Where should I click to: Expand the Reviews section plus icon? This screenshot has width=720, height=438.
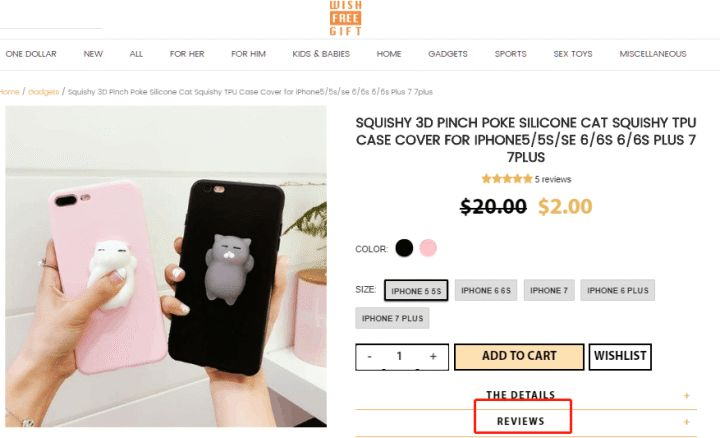686,421
